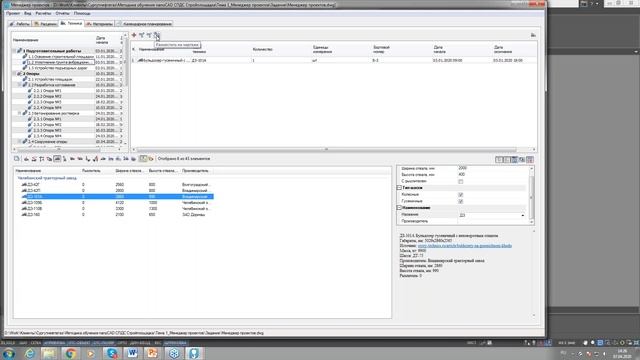Sort by 'Количество' column header
640x360 pixels.
(262, 49)
